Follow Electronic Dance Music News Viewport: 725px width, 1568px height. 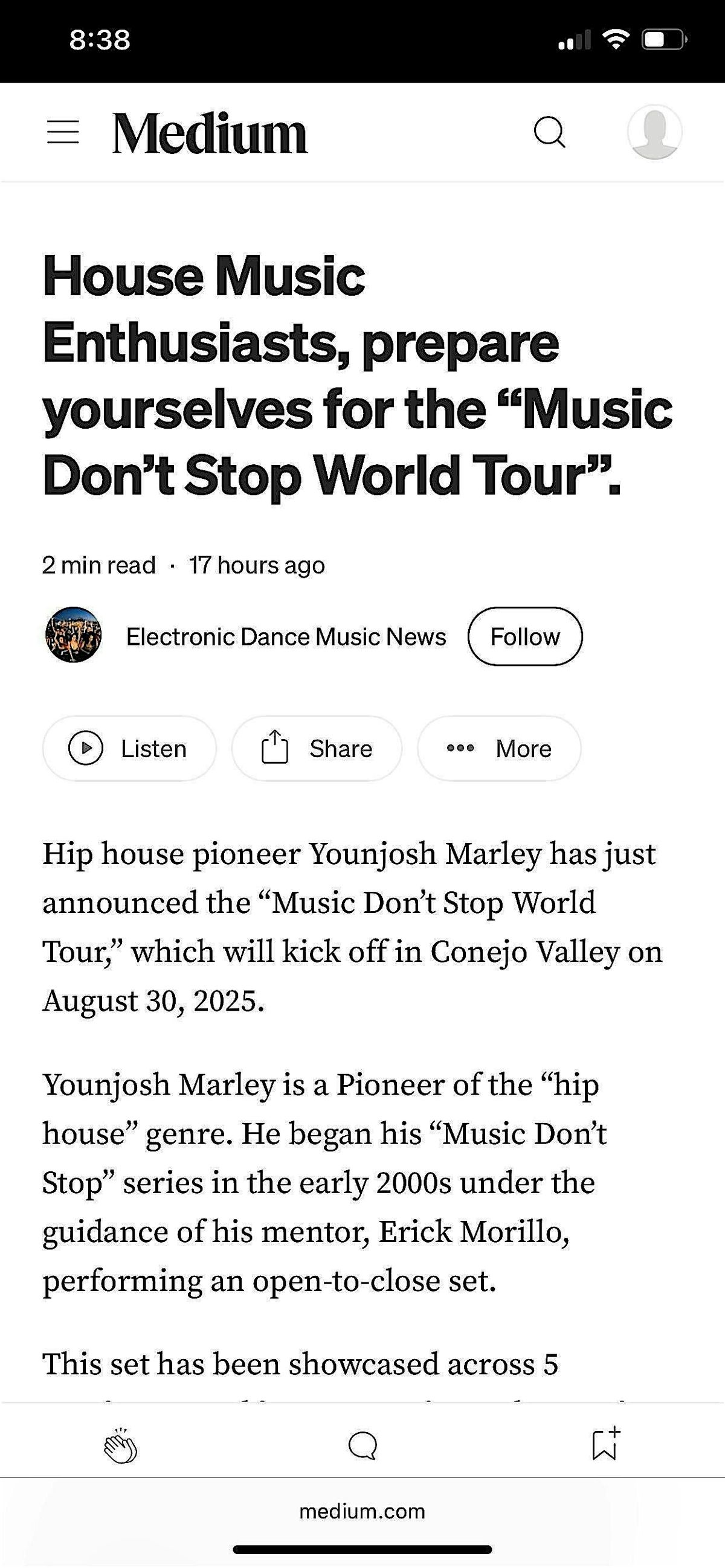point(524,637)
